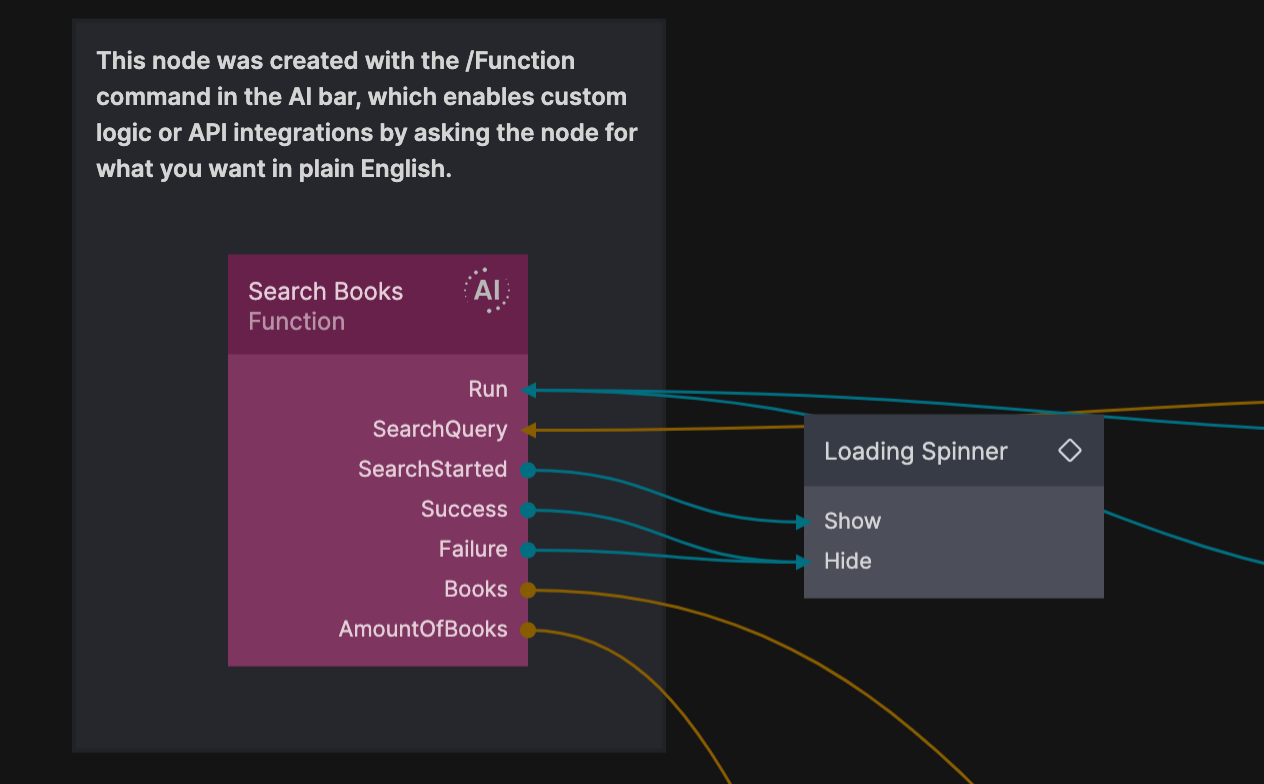Click the AmountOfBooks output port dot

click(528, 630)
